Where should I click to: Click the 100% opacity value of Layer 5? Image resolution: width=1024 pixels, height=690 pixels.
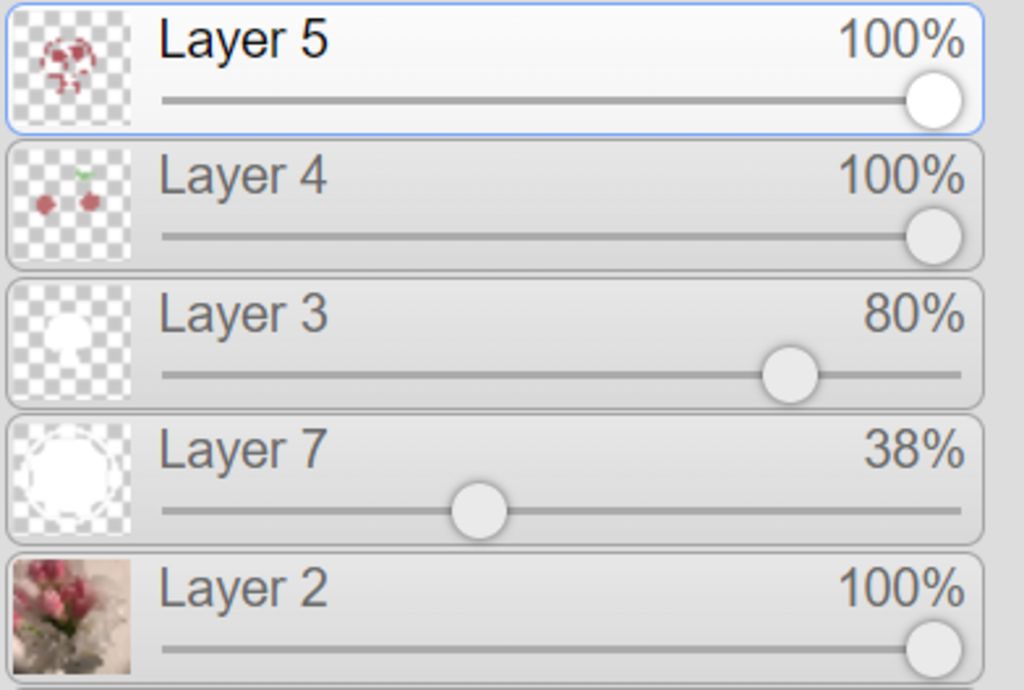[900, 40]
